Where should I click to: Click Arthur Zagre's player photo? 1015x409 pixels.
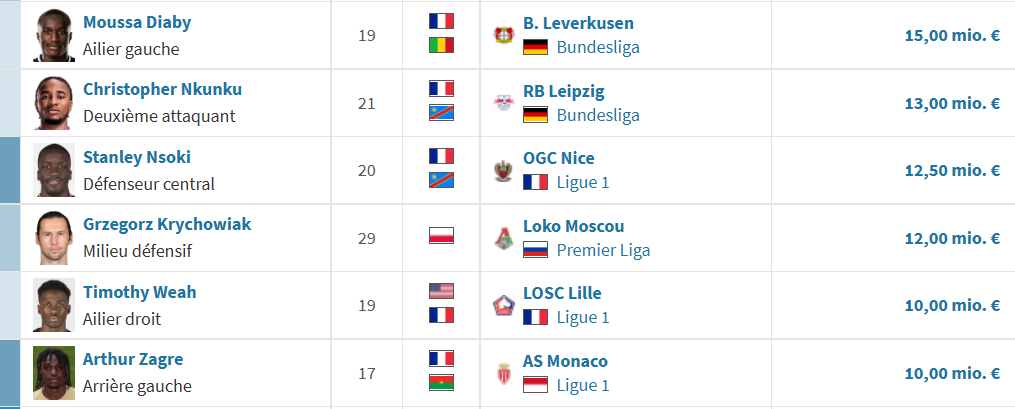(x=54, y=373)
